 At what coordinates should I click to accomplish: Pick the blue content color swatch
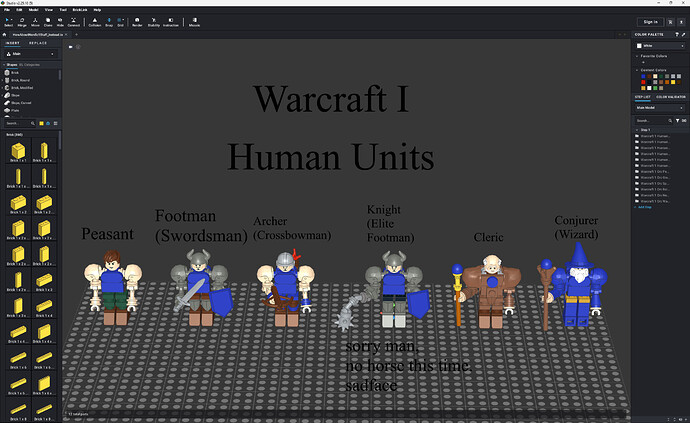click(643, 76)
